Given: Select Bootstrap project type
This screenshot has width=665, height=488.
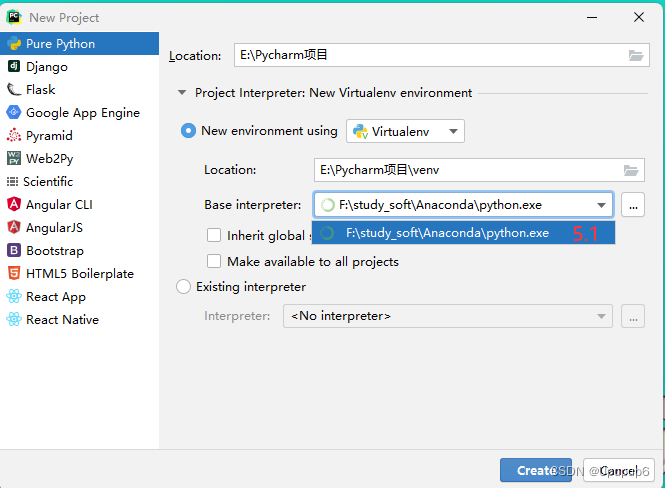Looking at the screenshot, I should point(79,251).
